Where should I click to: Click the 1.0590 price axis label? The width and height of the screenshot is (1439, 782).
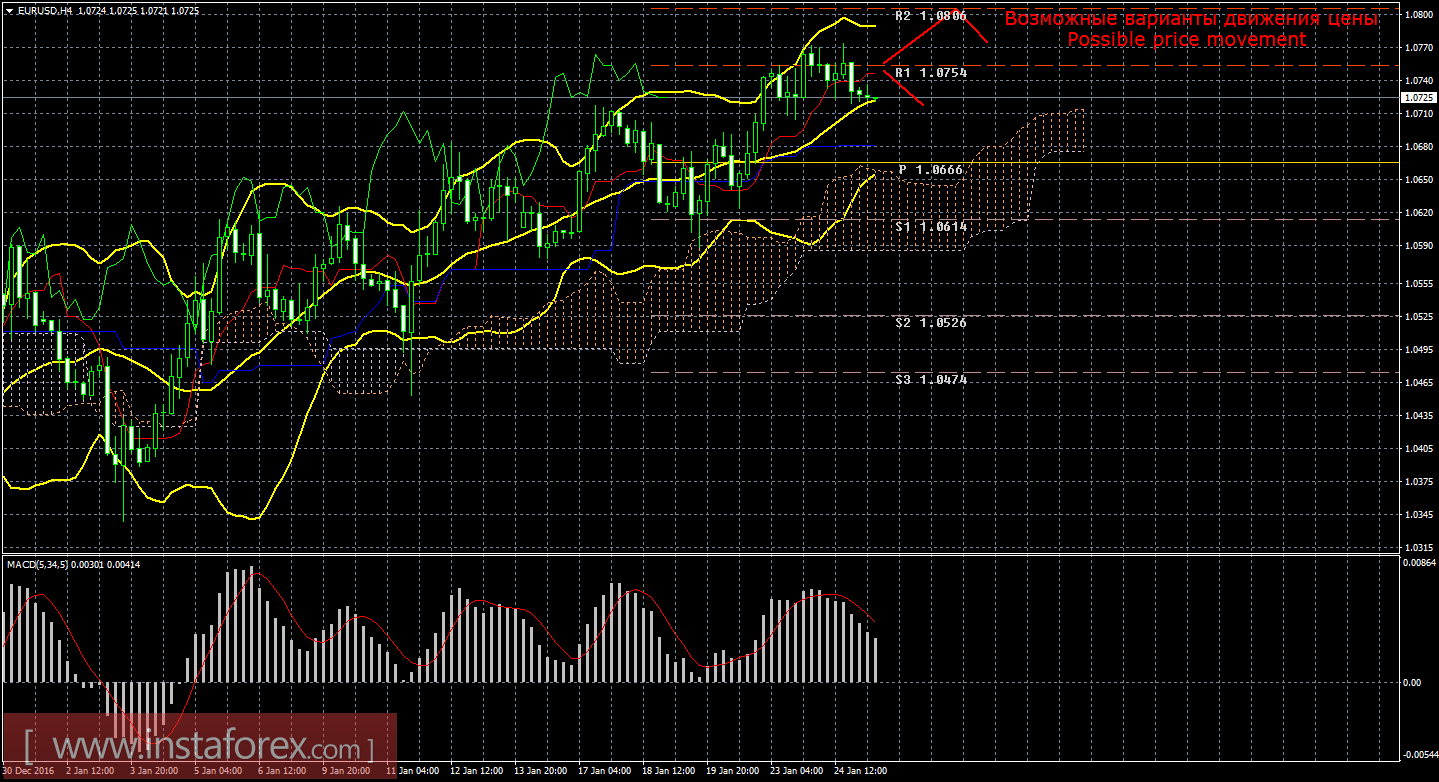[1418, 246]
